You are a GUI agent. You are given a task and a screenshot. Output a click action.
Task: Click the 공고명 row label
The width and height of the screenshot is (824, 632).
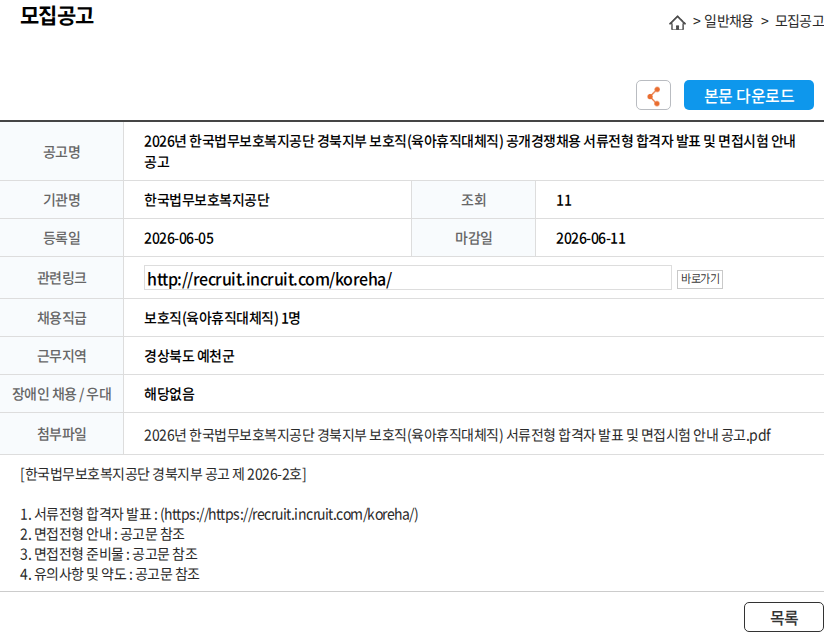61,152
